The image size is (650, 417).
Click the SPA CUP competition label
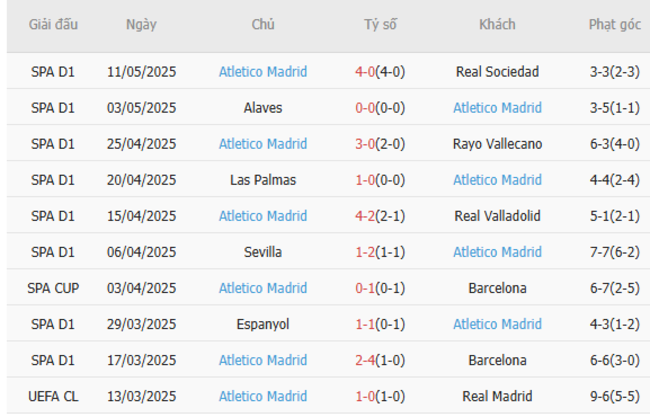point(53,288)
